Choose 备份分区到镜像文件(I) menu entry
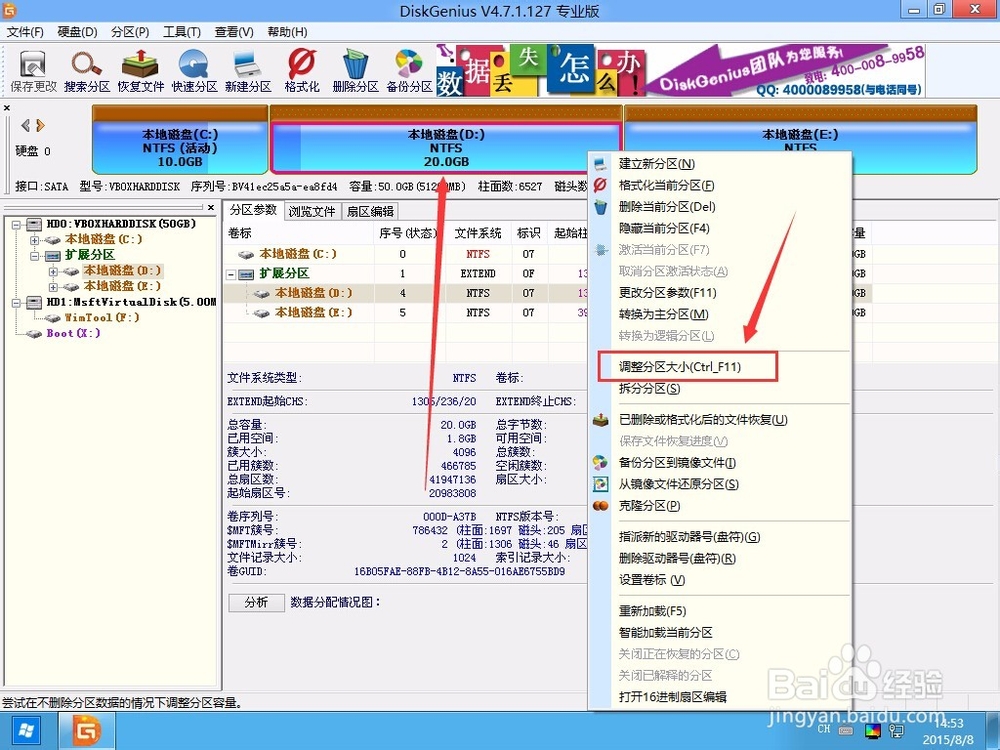Screen dimensions: 1000x750 point(719,462)
